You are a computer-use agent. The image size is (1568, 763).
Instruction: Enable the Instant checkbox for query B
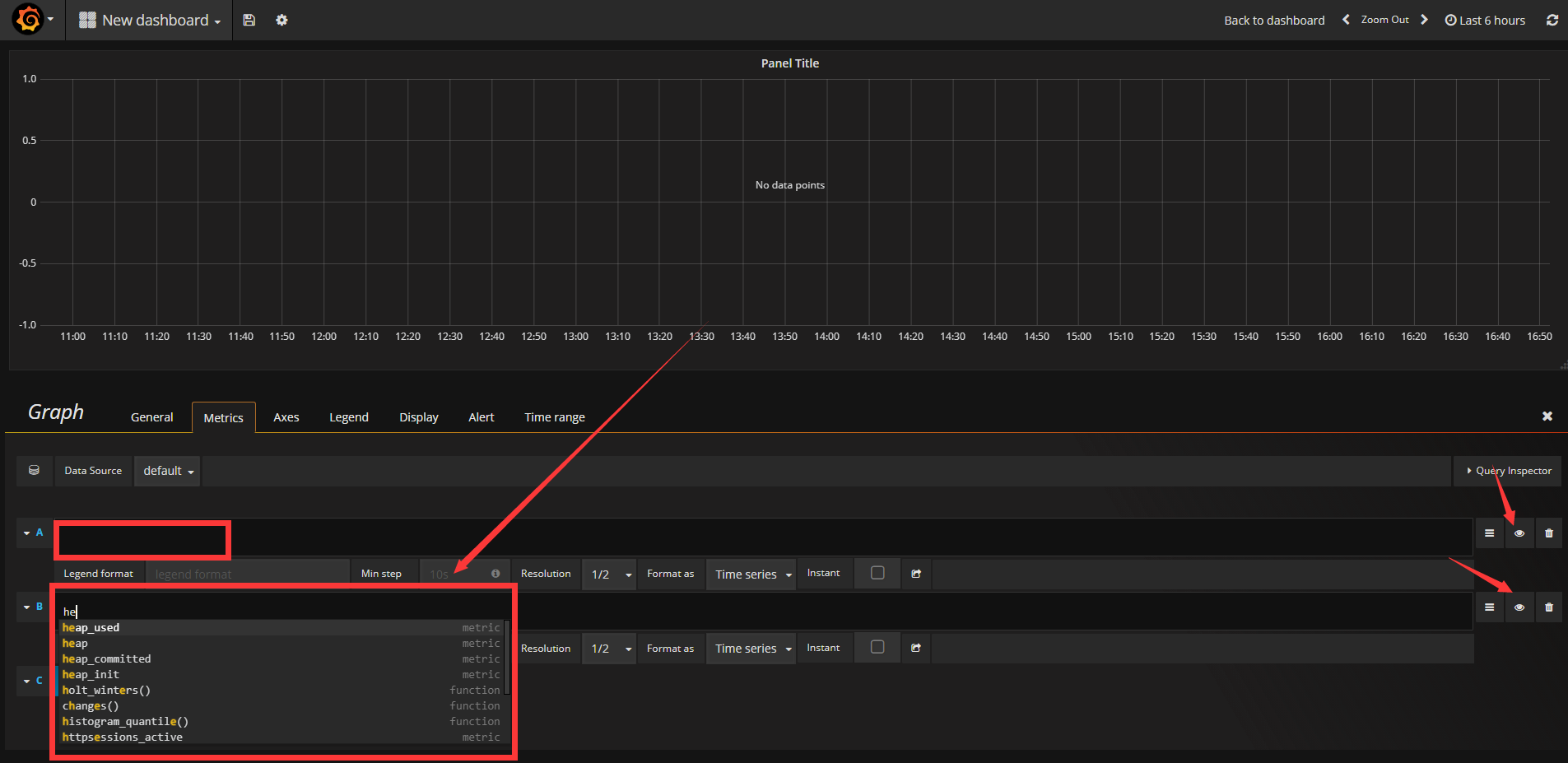877,647
